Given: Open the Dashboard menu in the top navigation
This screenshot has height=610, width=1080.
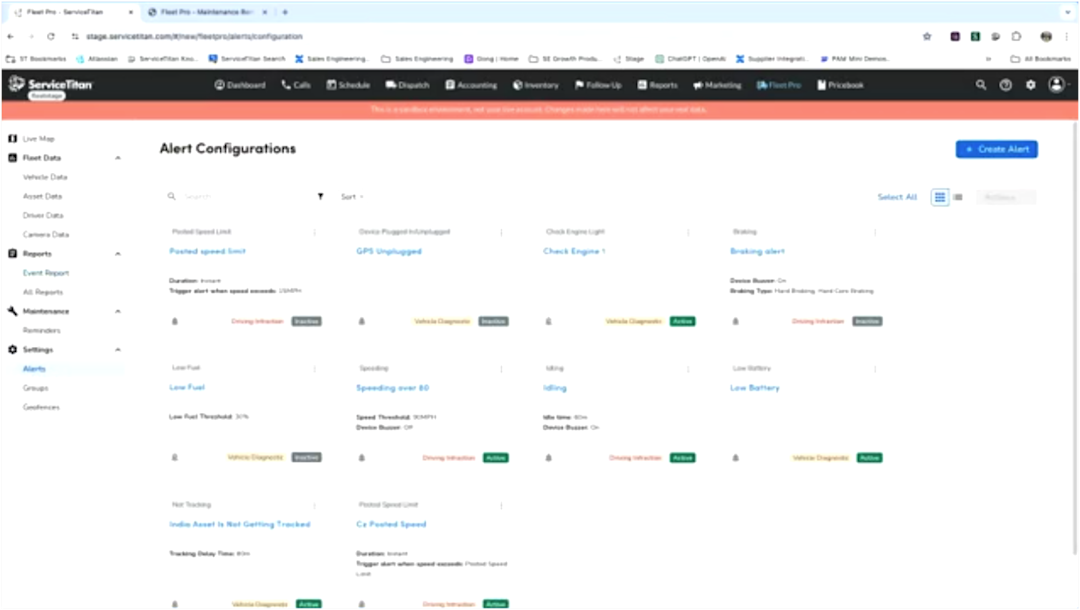Looking at the screenshot, I should tap(240, 85).
